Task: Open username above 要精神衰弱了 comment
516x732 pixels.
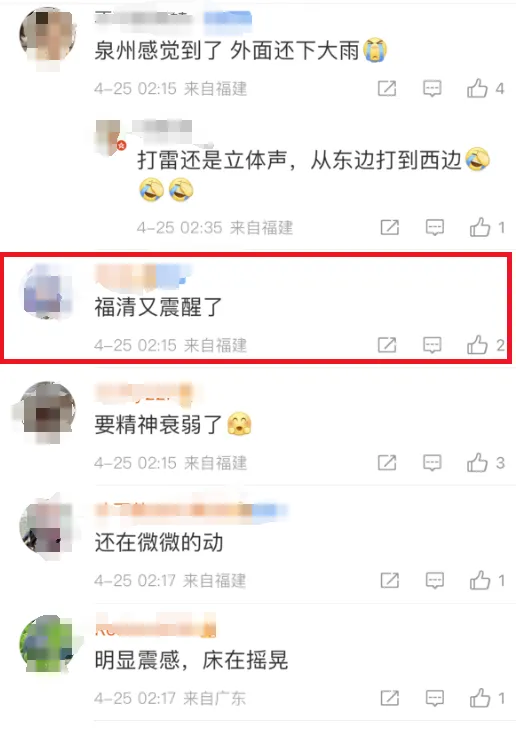Action: [x=144, y=393]
